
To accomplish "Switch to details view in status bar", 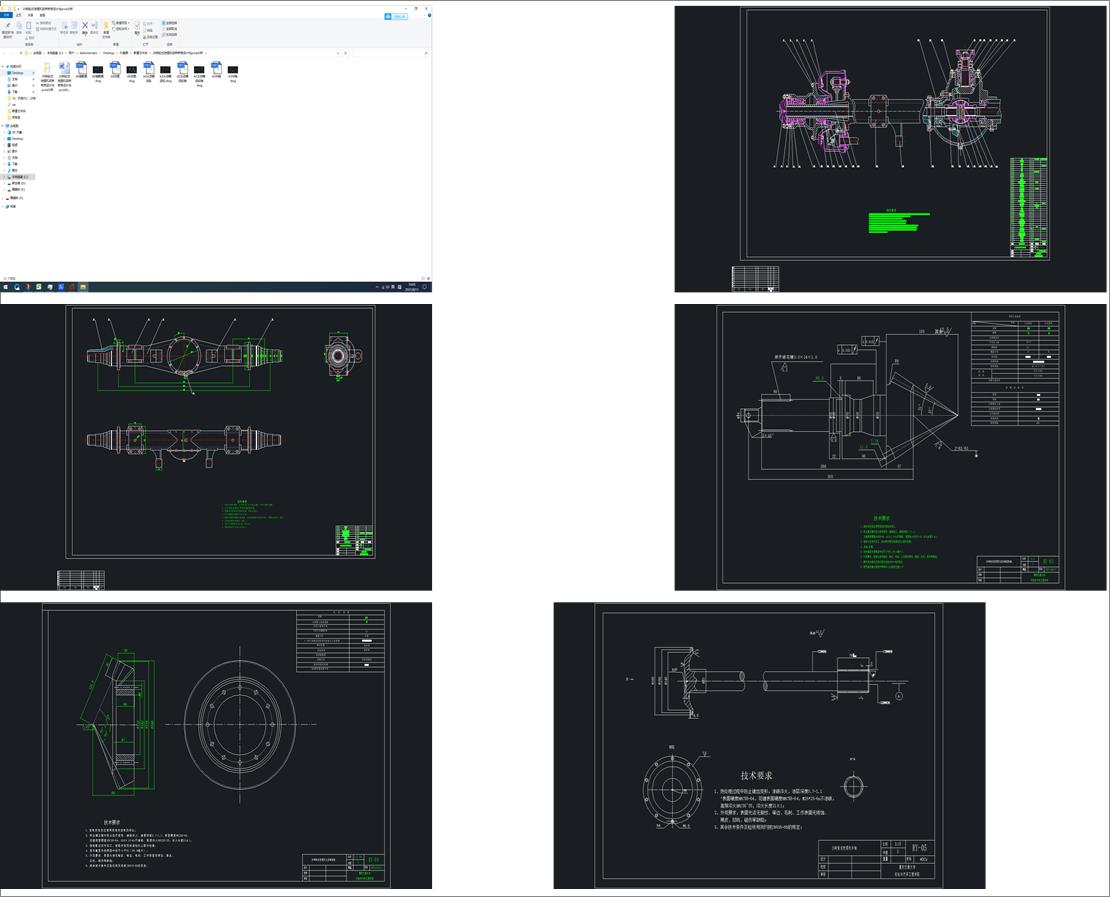I will point(423,279).
